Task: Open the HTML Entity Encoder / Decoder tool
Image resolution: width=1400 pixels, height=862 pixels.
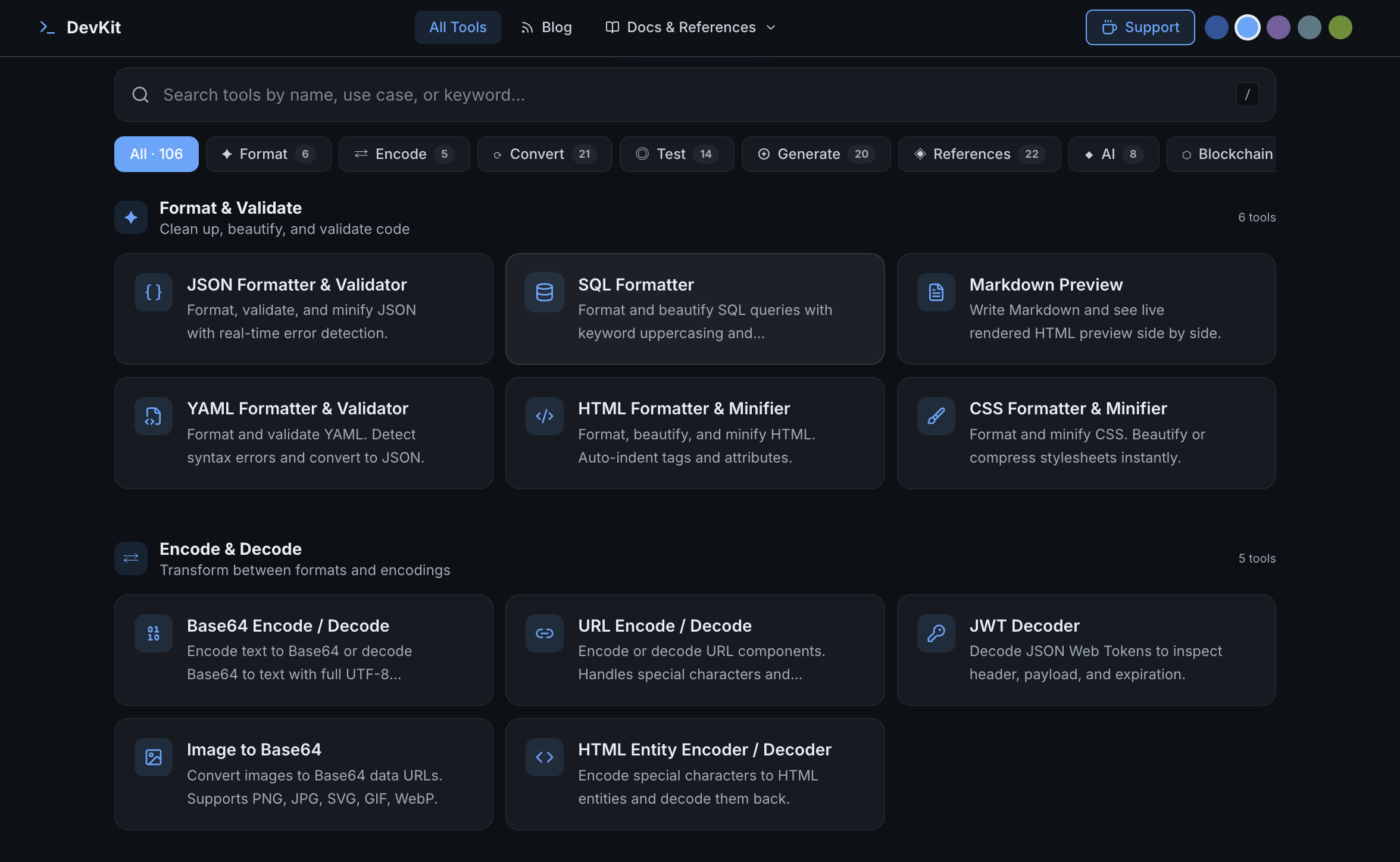Action: 695,774
